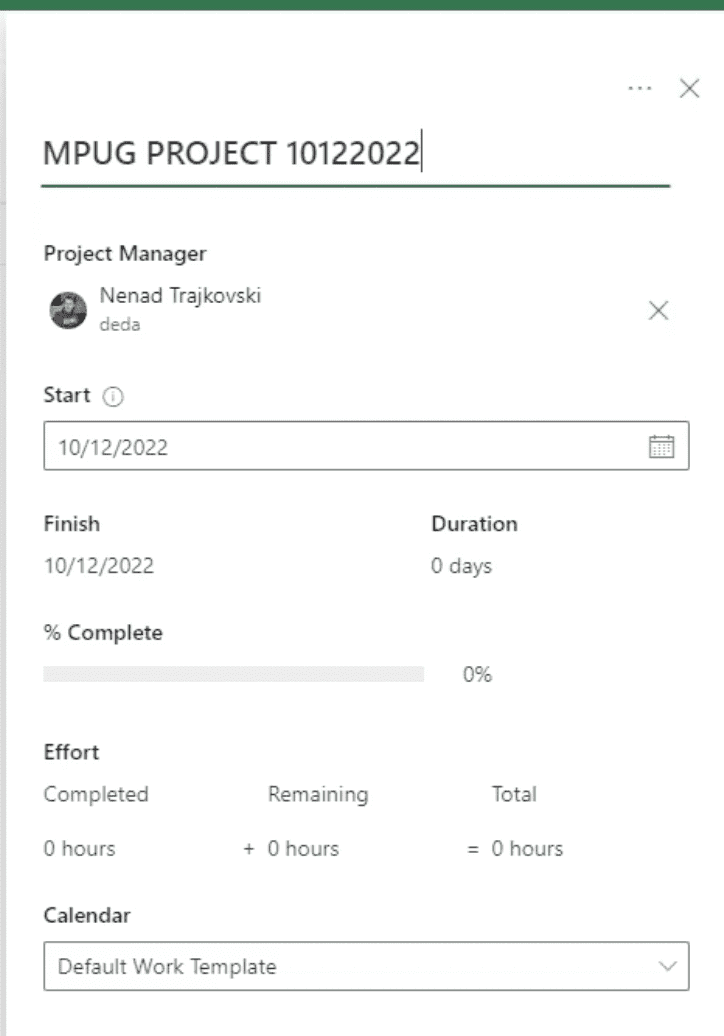The height and width of the screenshot is (1036, 724).
Task: Click the 0% completion value
Action: 478,675
